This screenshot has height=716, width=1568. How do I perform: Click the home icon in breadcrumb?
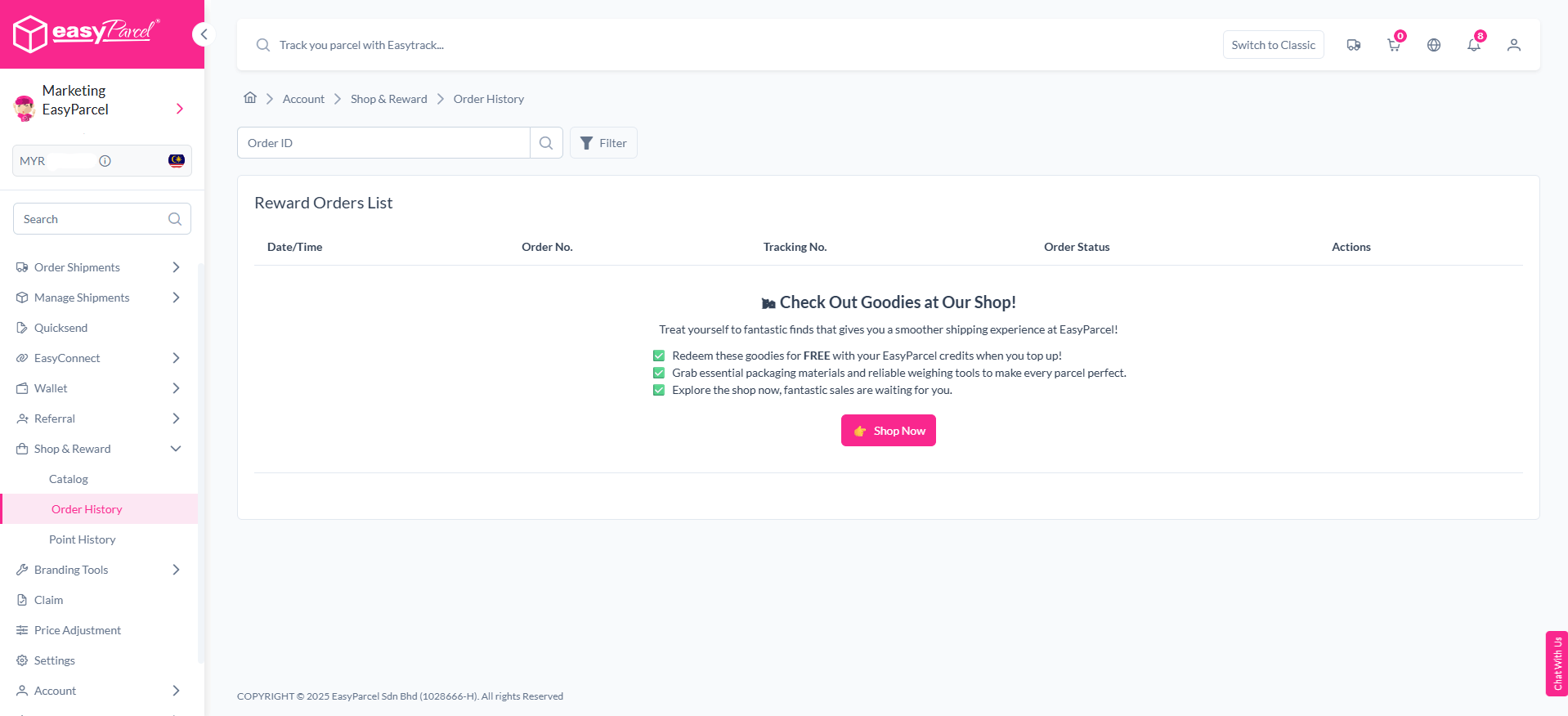click(x=250, y=98)
